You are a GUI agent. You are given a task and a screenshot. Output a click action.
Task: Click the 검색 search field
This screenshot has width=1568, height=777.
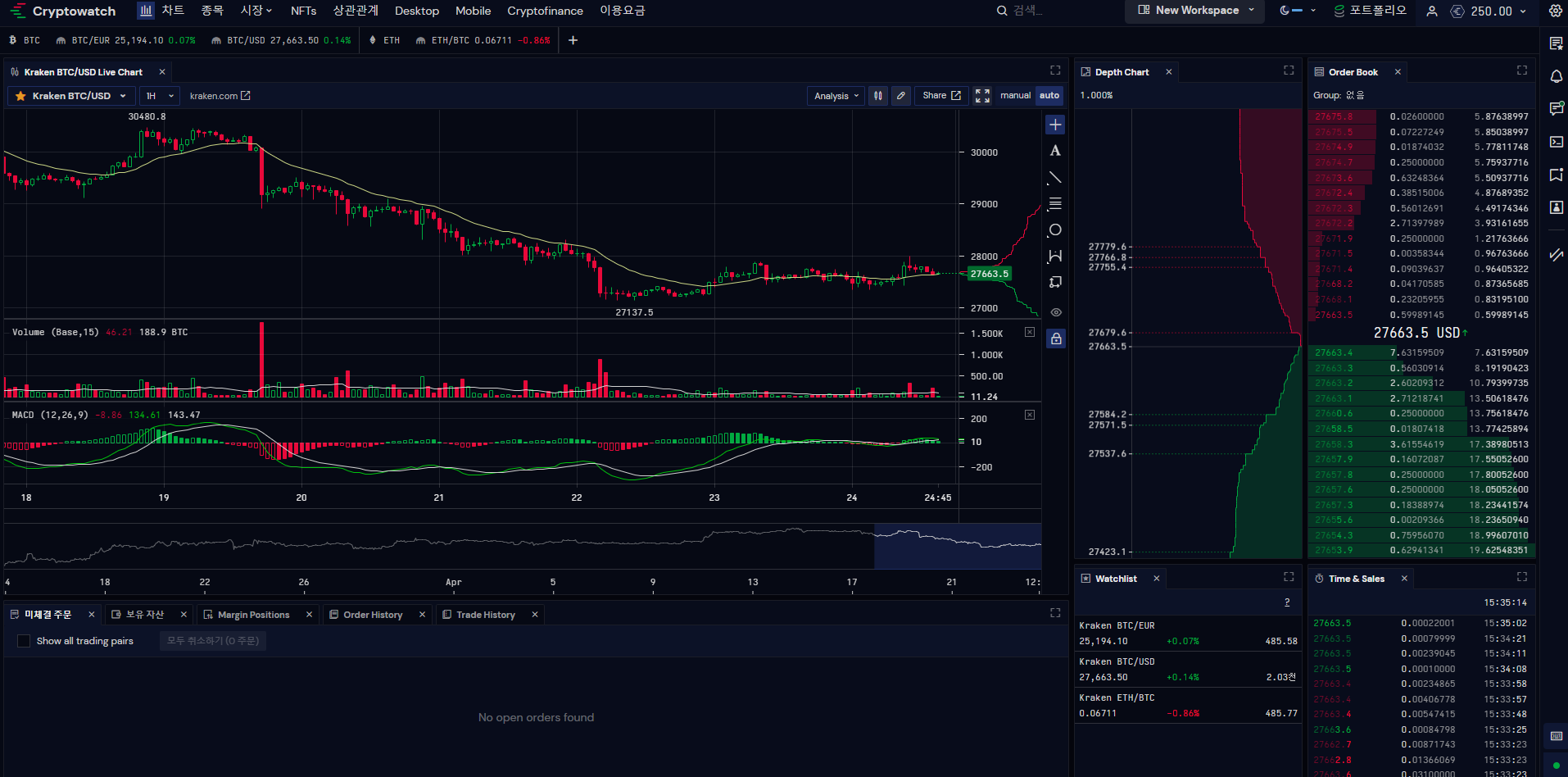(x=1027, y=11)
